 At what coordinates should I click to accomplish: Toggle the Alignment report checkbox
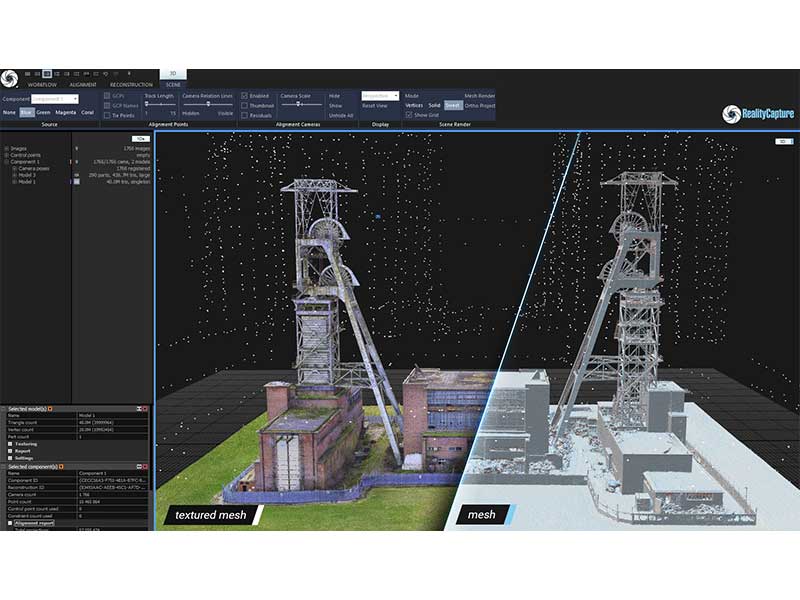coord(10,523)
